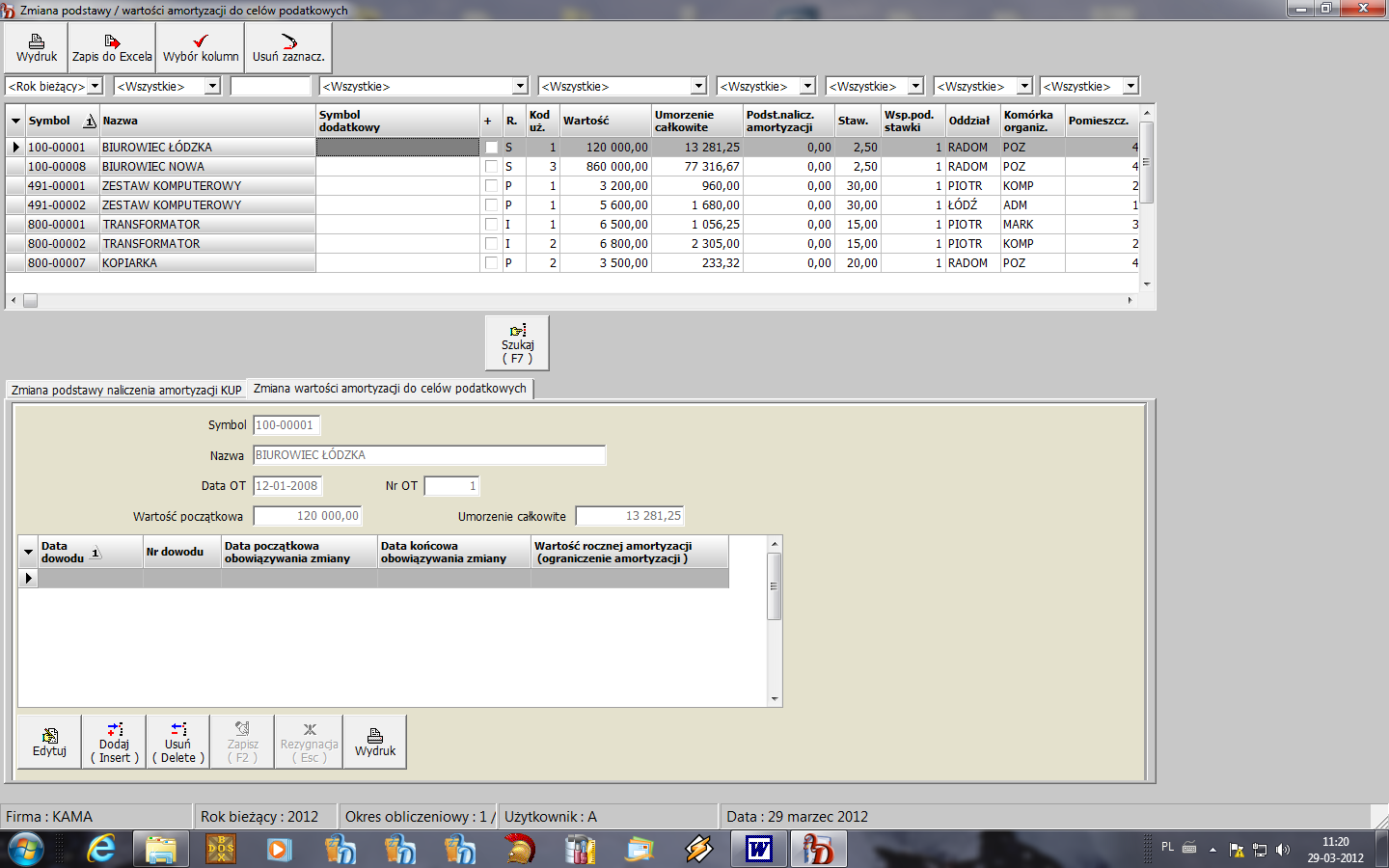Click sort icon in Data dowodu header

tap(95, 553)
